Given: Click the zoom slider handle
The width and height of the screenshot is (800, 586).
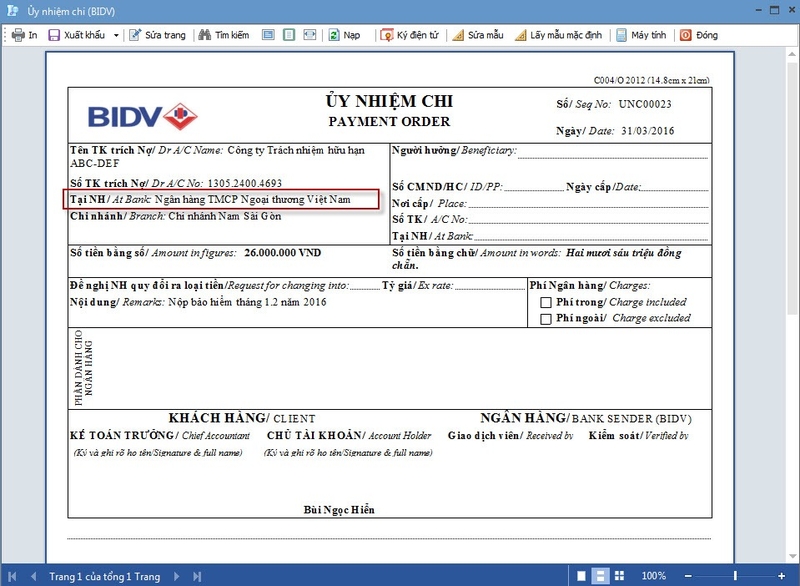Looking at the screenshot, I should 735,576.
